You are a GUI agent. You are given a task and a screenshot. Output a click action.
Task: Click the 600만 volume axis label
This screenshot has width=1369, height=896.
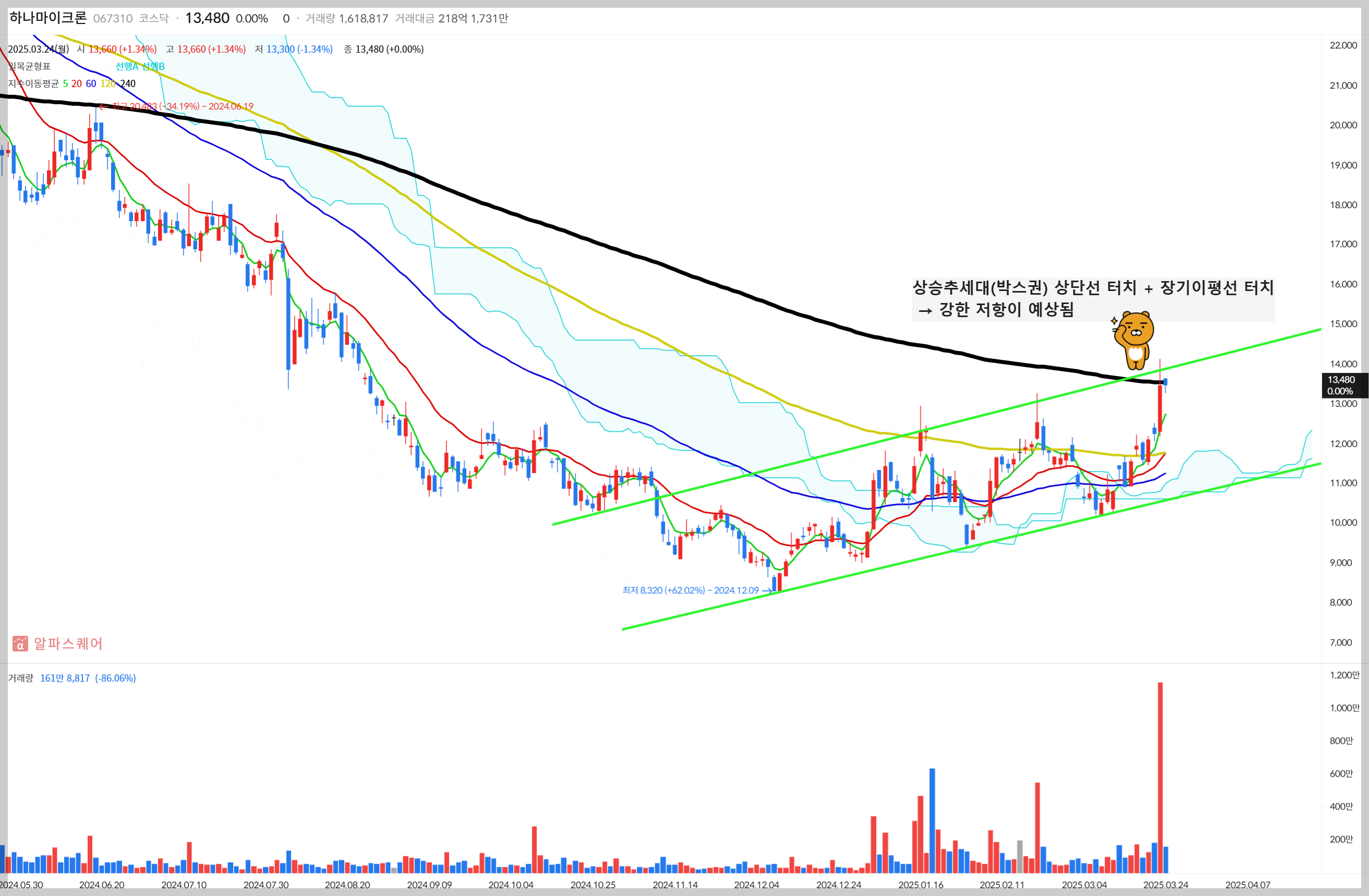tap(1341, 773)
